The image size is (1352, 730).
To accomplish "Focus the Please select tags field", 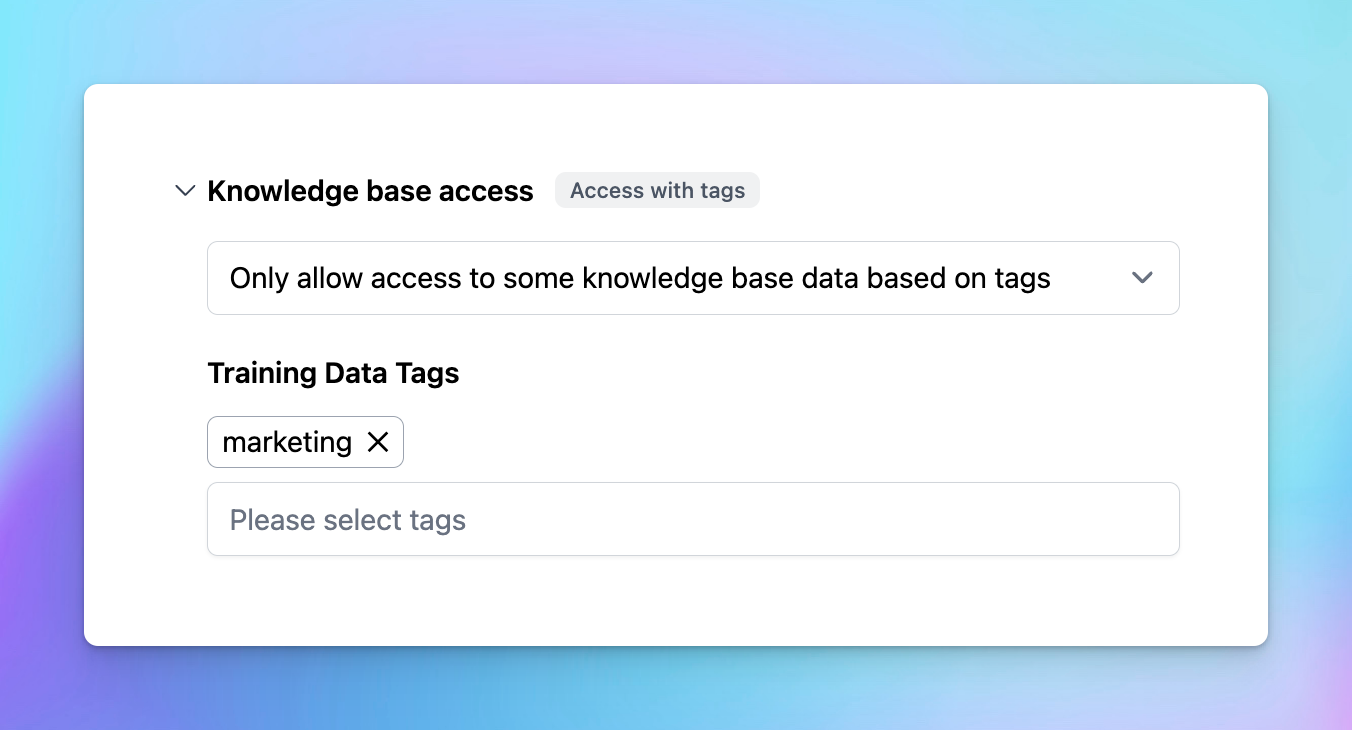I will (693, 519).
